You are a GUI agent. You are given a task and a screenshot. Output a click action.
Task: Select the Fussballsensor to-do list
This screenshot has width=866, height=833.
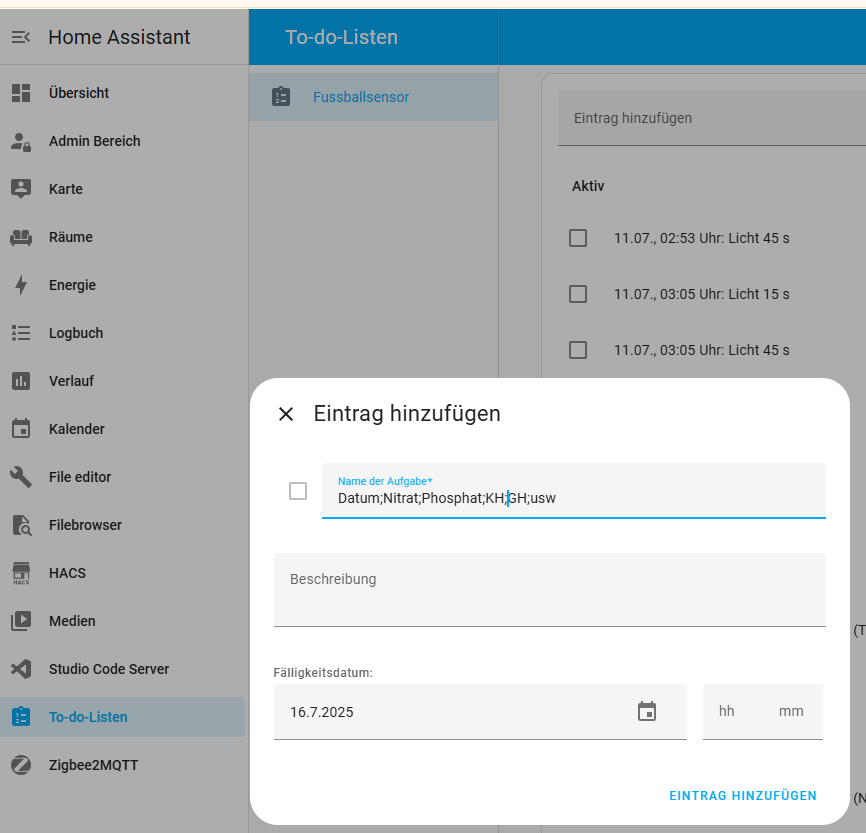click(361, 97)
